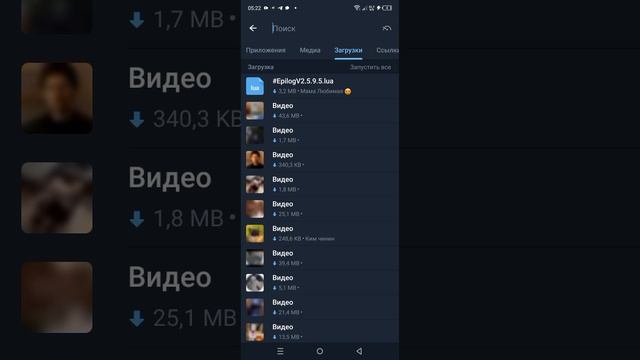Tap the back arrow next to search
The image size is (640, 360).
[253, 28]
